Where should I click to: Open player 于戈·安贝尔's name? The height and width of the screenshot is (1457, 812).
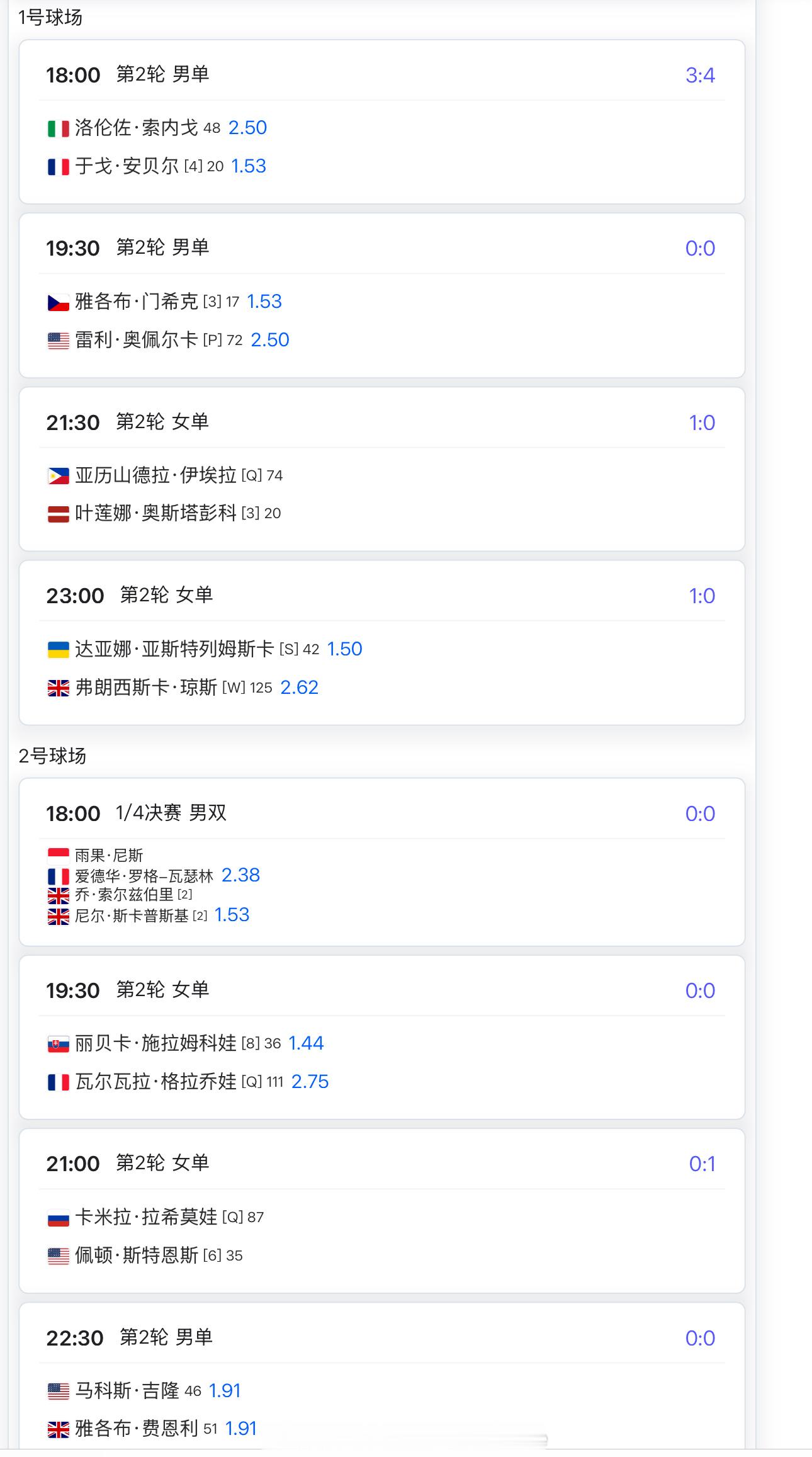pyautogui.click(x=127, y=166)
